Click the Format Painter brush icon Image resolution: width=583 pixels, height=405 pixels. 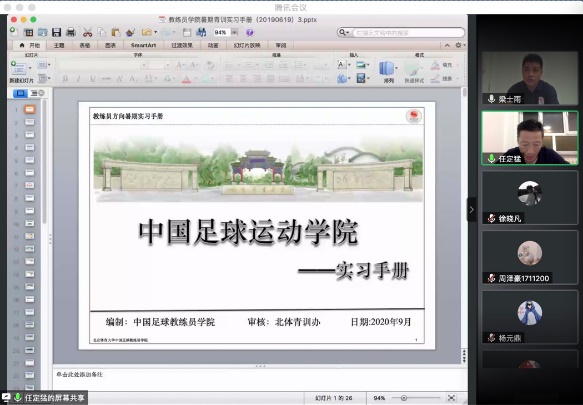coord(130,32)
